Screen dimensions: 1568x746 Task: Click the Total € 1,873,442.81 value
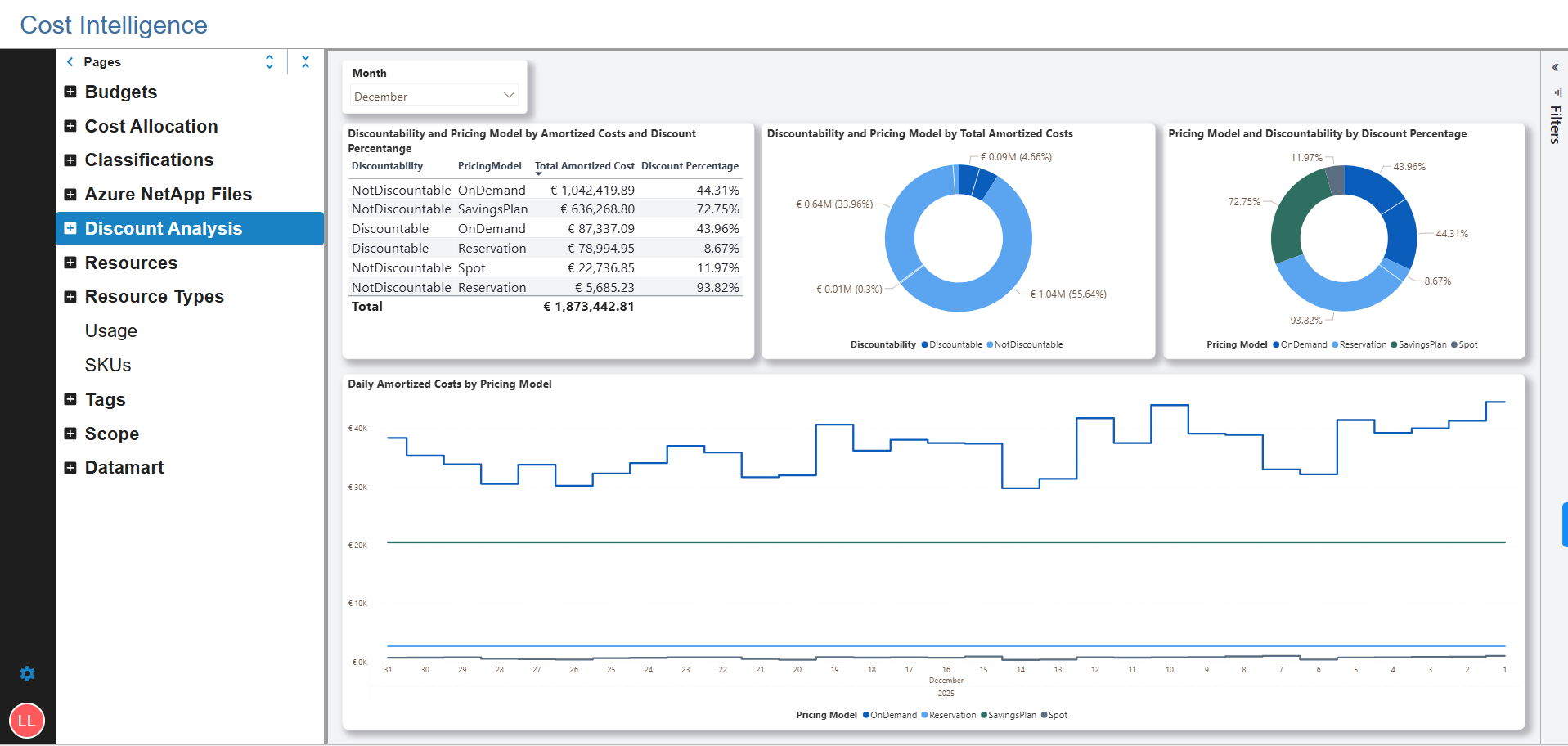(x=589, y=307)
